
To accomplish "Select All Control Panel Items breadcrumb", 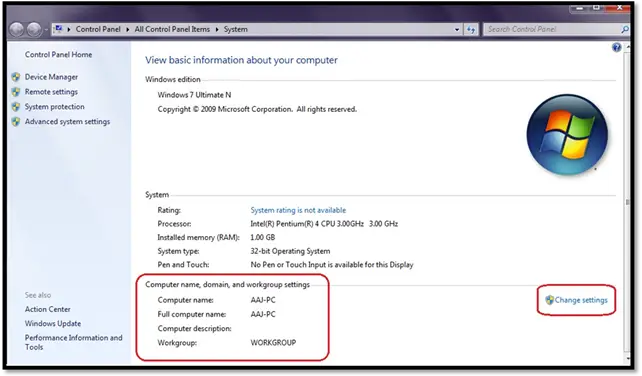I will point(172,29).
